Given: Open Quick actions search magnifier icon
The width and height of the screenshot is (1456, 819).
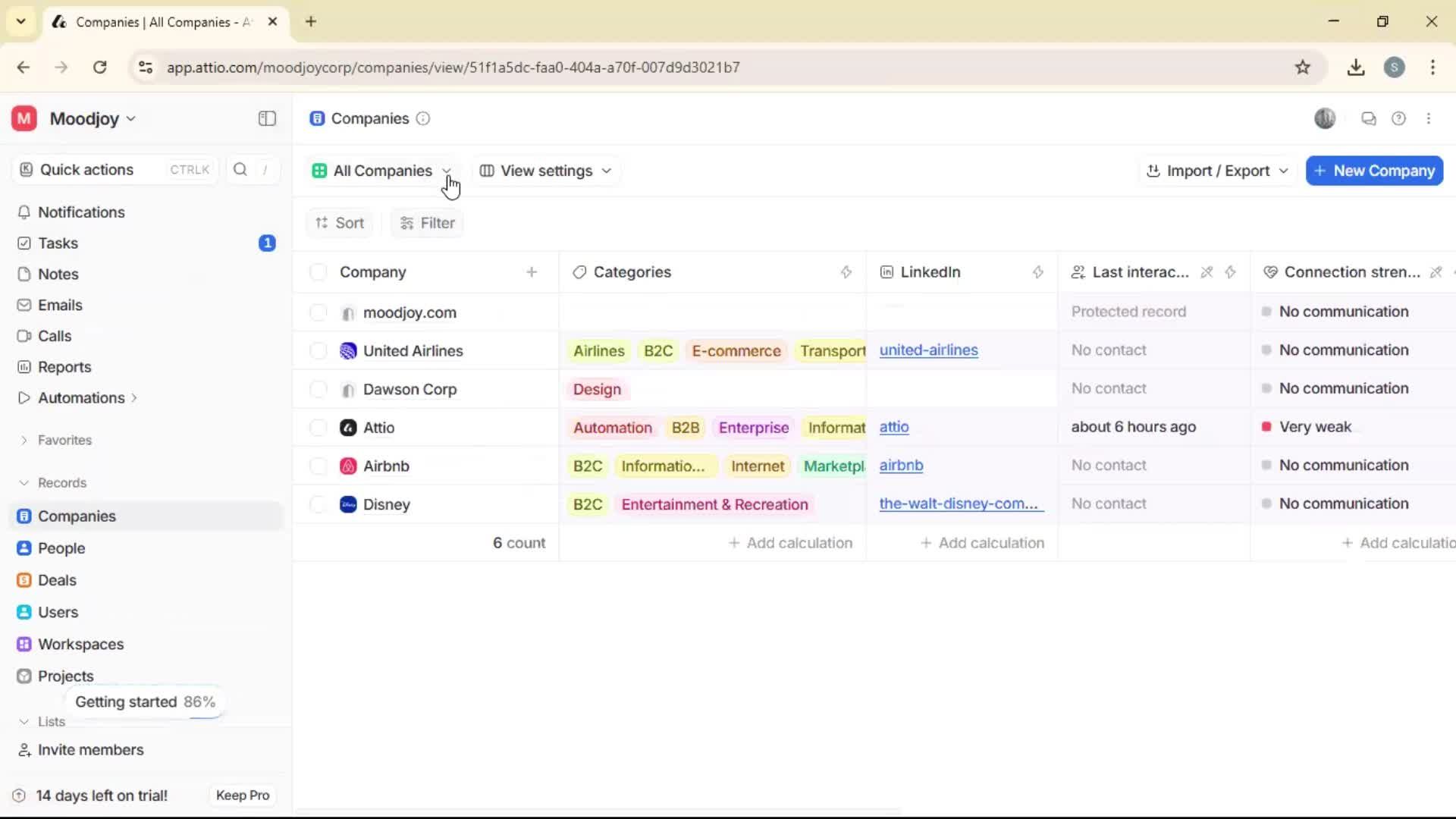Looking at the screenshot, I should pos(240,170).
